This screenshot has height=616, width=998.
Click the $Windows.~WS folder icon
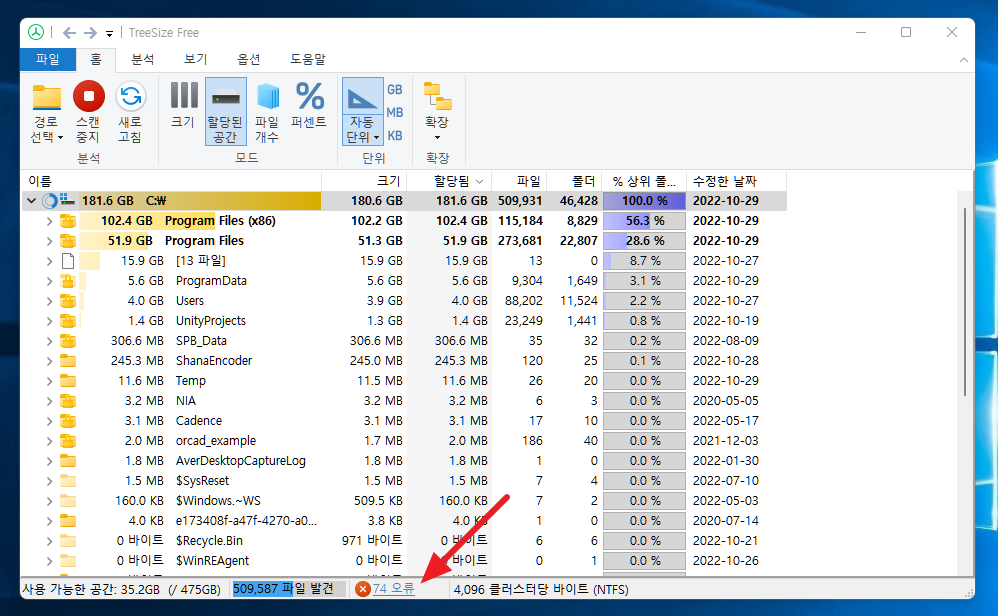point(68,501)
